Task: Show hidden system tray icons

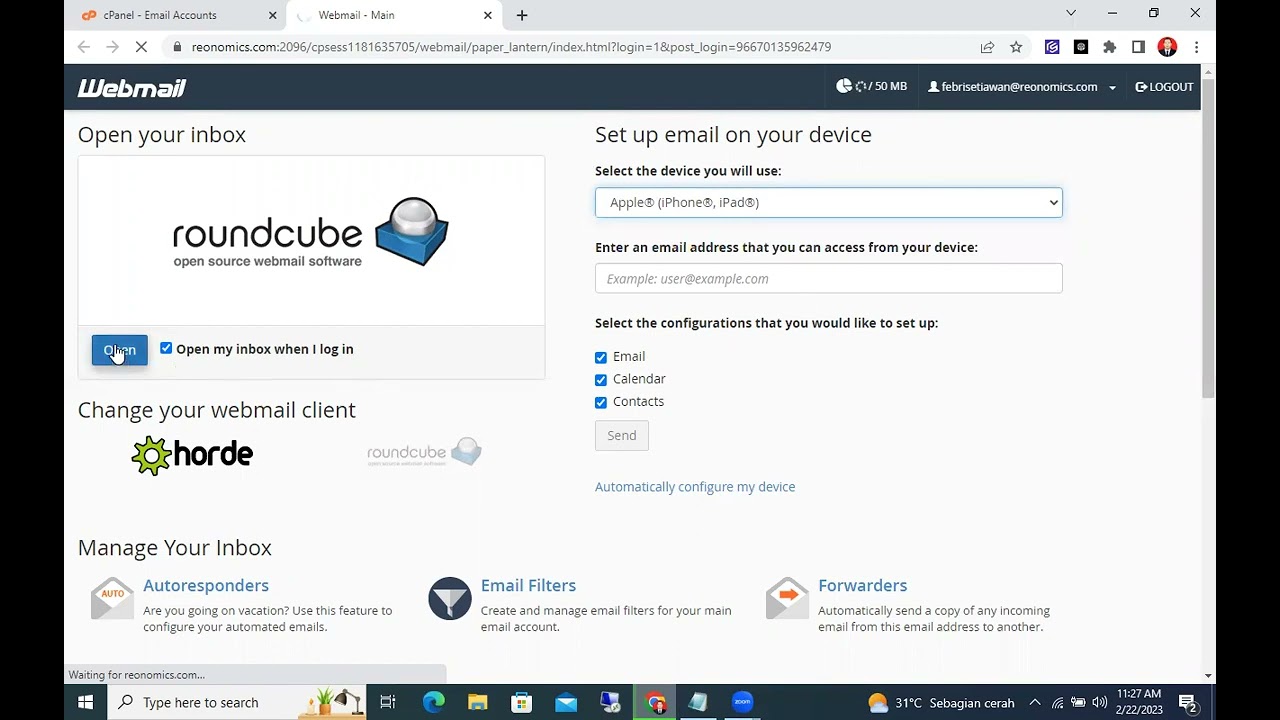Action: pos(1035,702)
